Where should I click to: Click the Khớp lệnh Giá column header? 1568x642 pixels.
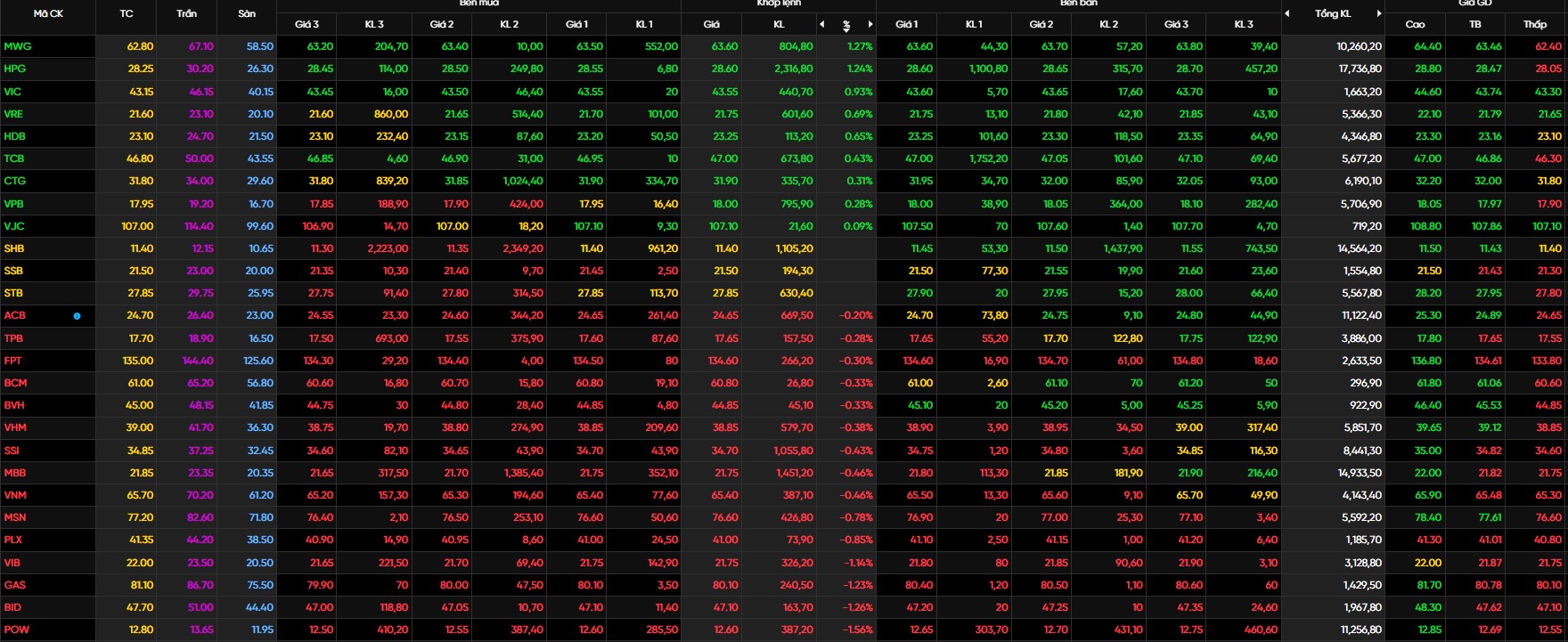point(711,24)
